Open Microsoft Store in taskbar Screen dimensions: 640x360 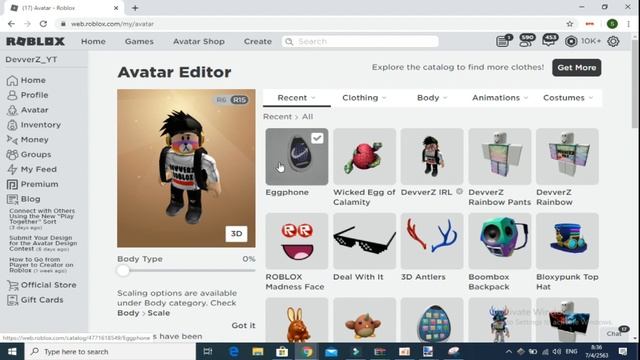click(x=282, y=351)
